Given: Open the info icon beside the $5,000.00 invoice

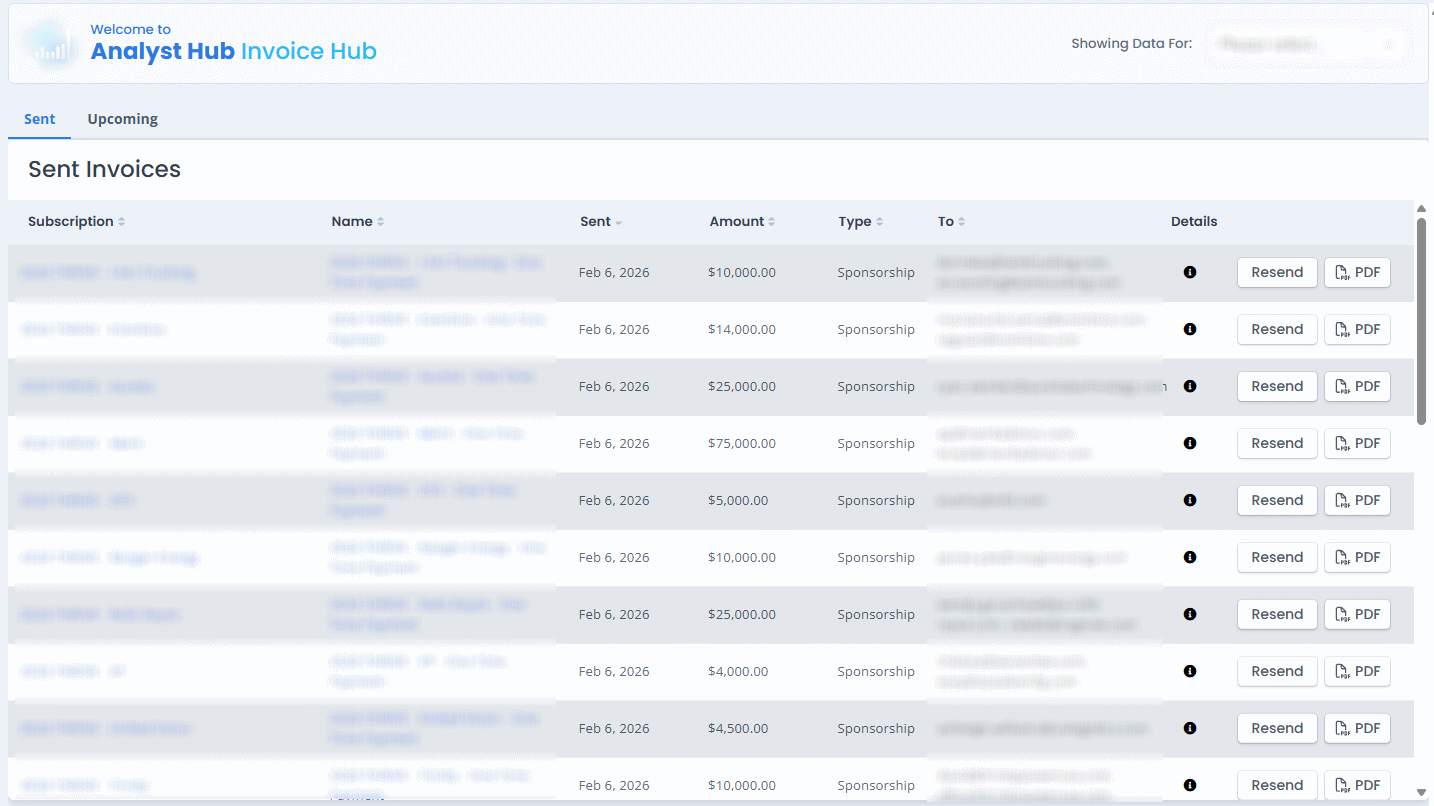Looking at the screenshot, I should click(1190, 500).
